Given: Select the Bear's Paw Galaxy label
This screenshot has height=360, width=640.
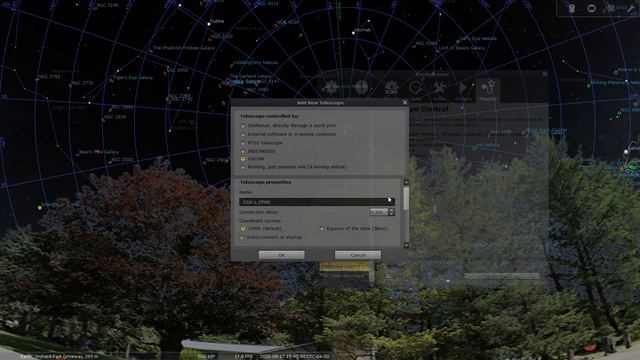Looking at the screenshot, I should pyautogui.click(x=98, y=152).
